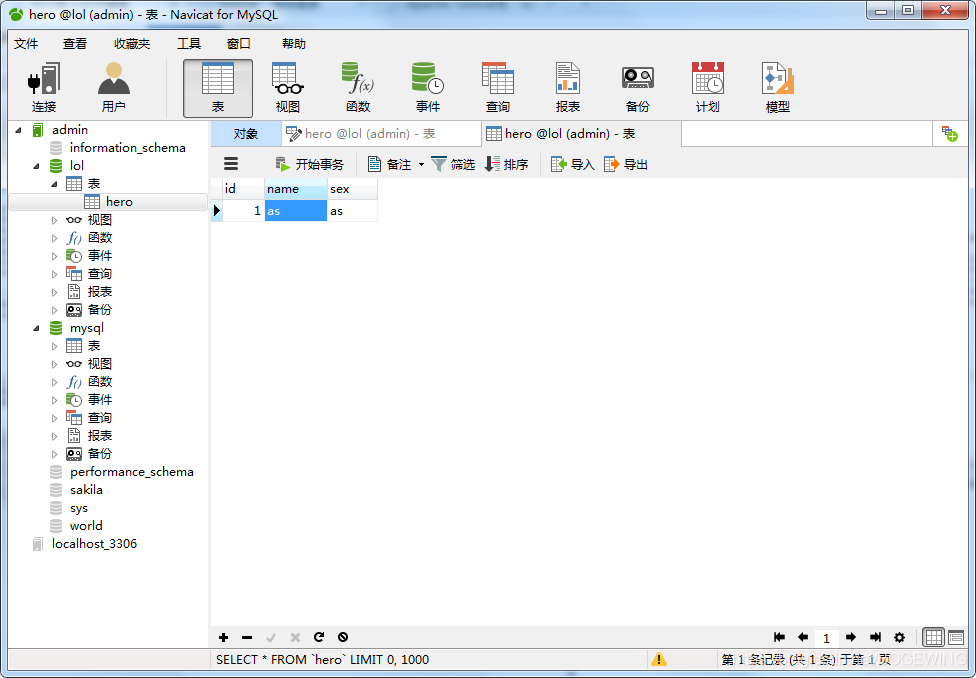Select sakila database in tree
Image resolution: width=976 pixels, height=678 pixels.
[x=86, y=490]
